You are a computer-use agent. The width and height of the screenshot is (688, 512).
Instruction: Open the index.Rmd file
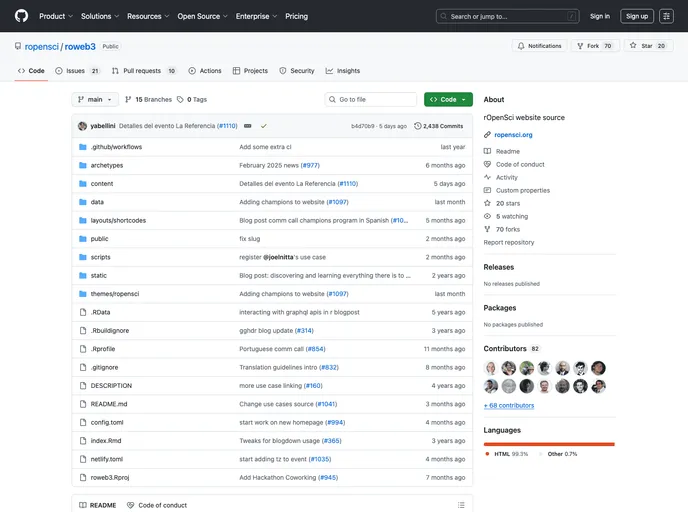(x=106, y=440)
